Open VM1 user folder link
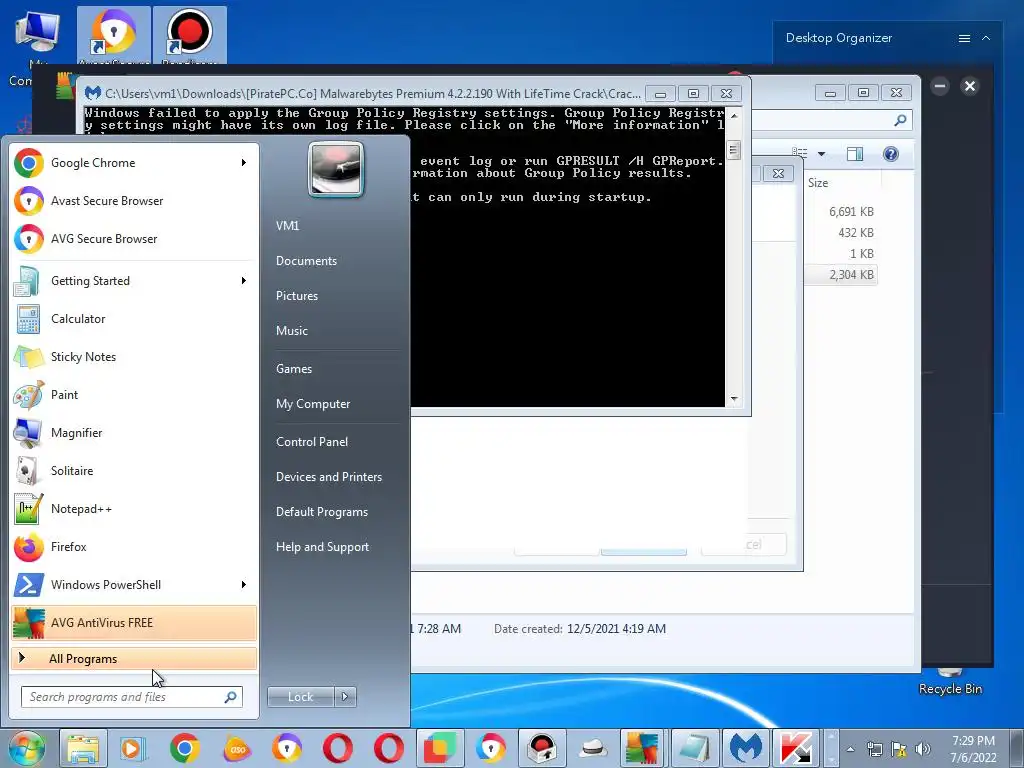 (x=287, y=225)
